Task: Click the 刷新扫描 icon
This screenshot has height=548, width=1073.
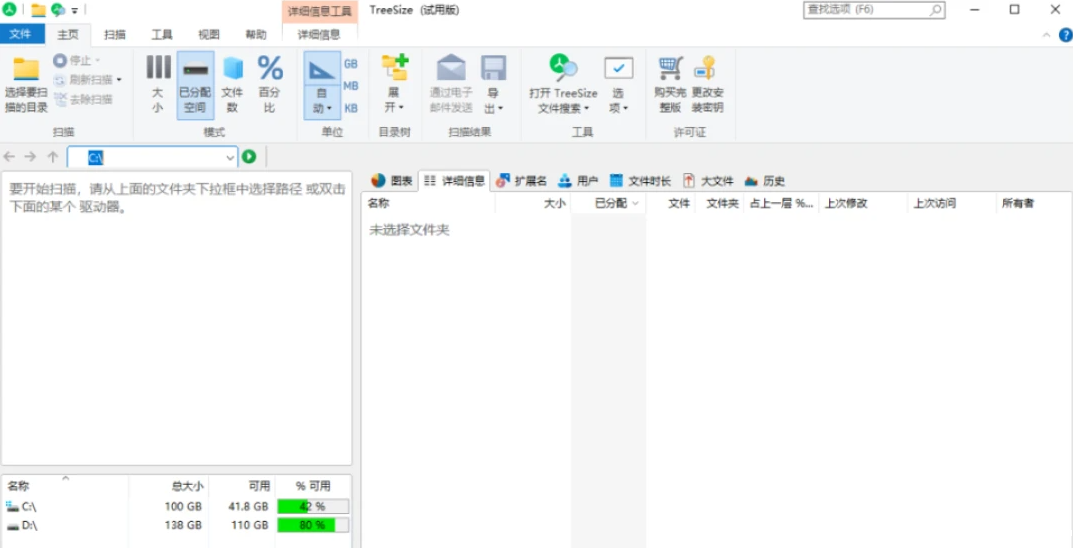Action: [60, 80]
